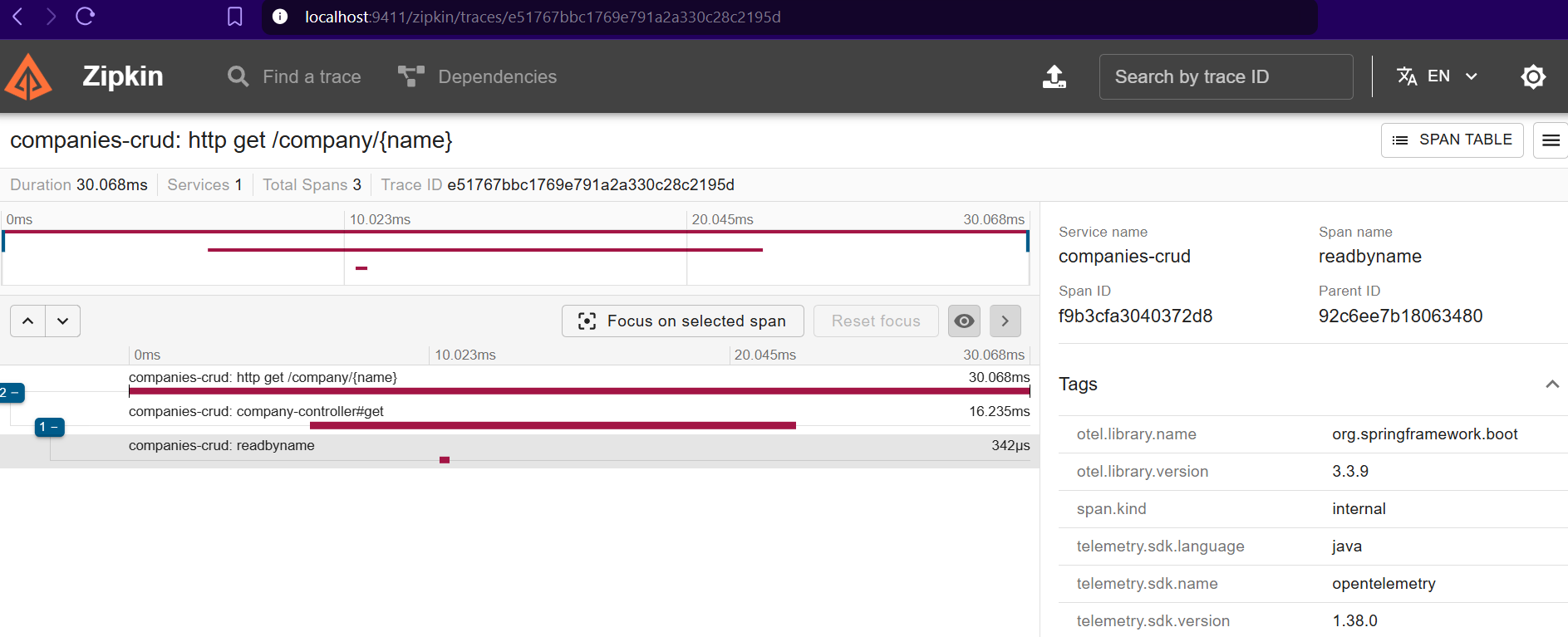Screen dimensions: 1568x637
Task: Click the Search by trace ID field
Action: click(1226, 77)
